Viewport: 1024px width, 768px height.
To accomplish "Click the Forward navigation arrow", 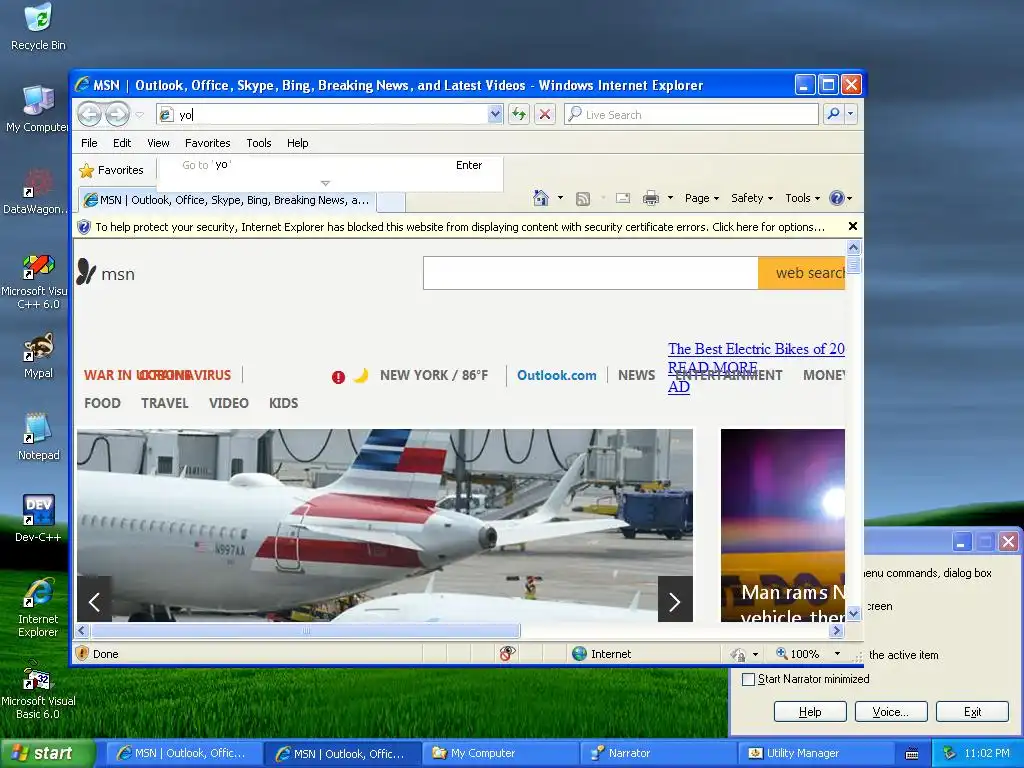I will pos(118,114).
